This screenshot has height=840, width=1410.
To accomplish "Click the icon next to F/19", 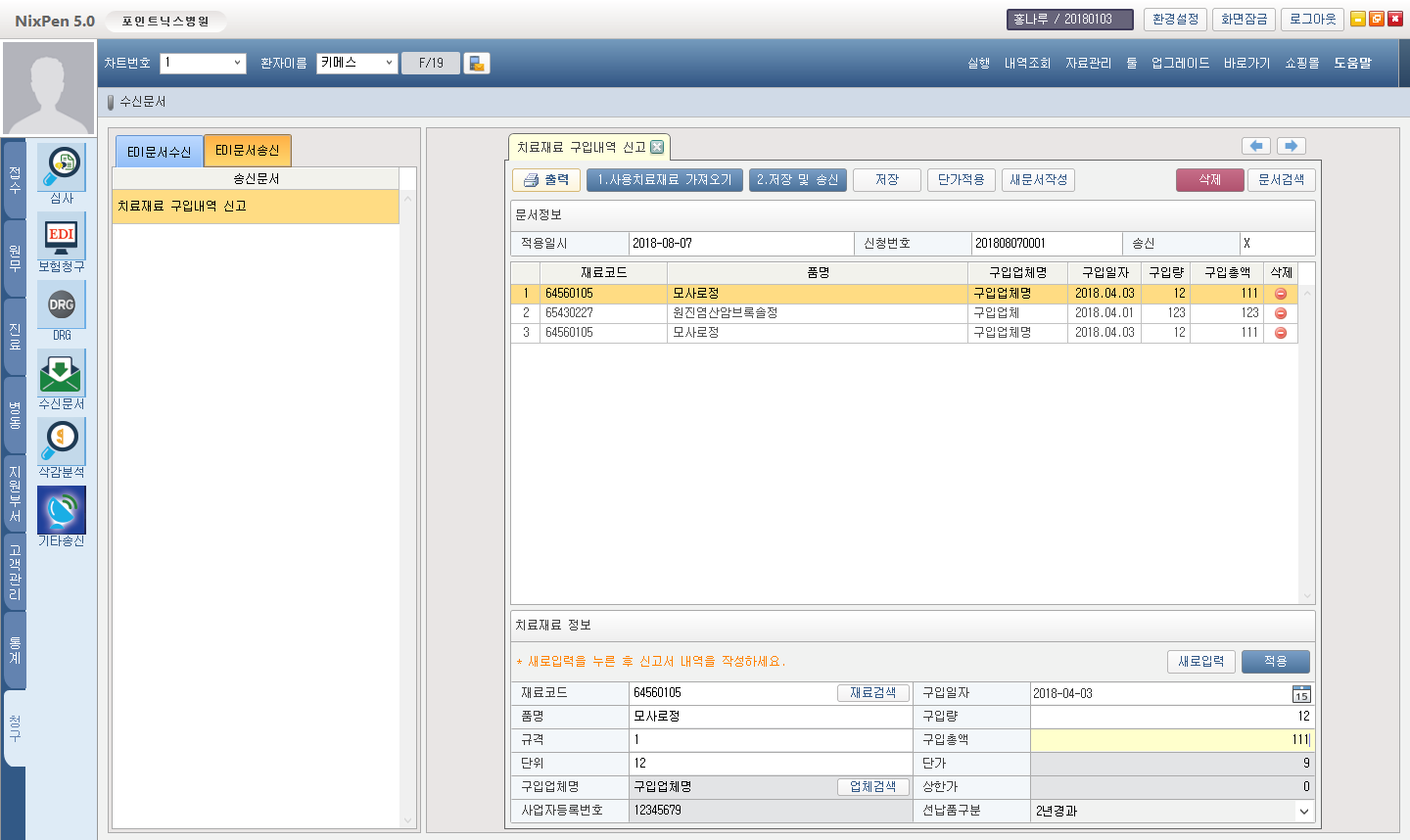I will pyautogui.click(x=477, y=64).
